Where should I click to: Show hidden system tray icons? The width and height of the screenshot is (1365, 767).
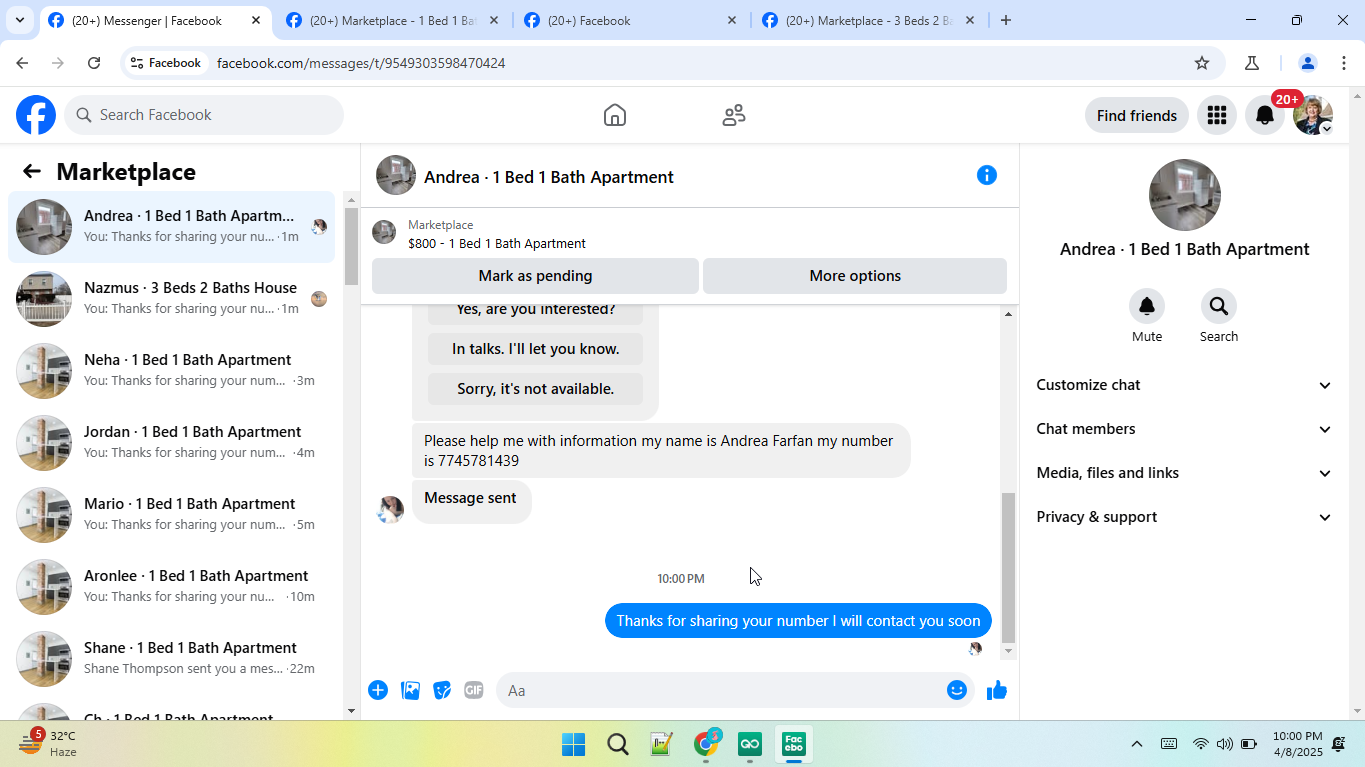click(1137, 744)
